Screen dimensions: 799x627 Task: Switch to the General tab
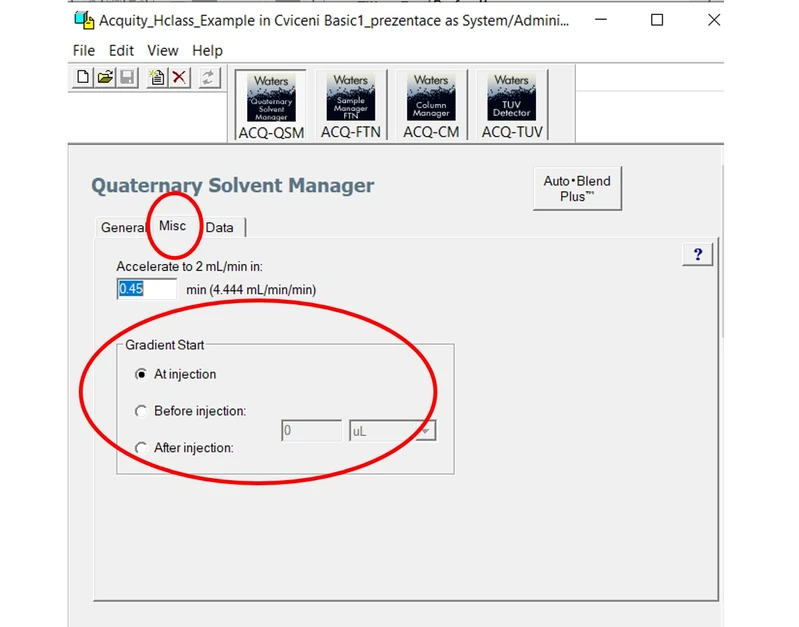(x=123, y=227)
